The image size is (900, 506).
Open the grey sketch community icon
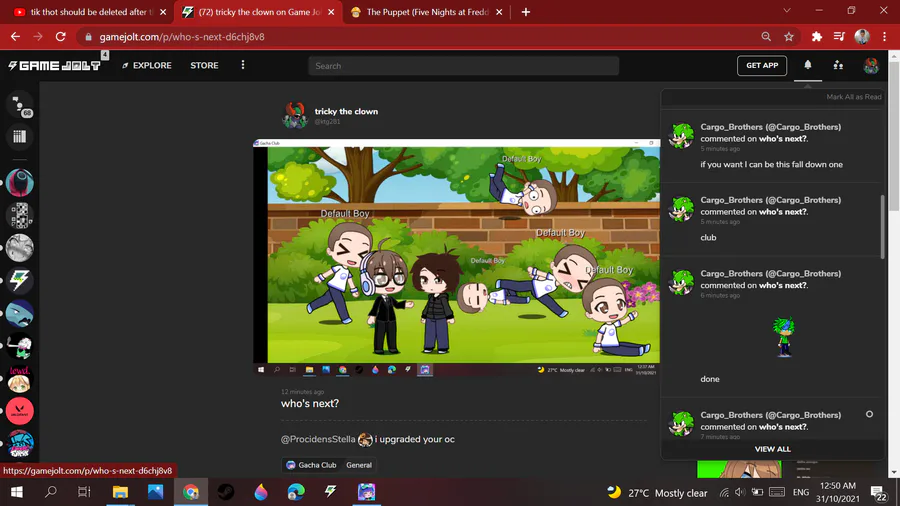[x=20, y=248]
